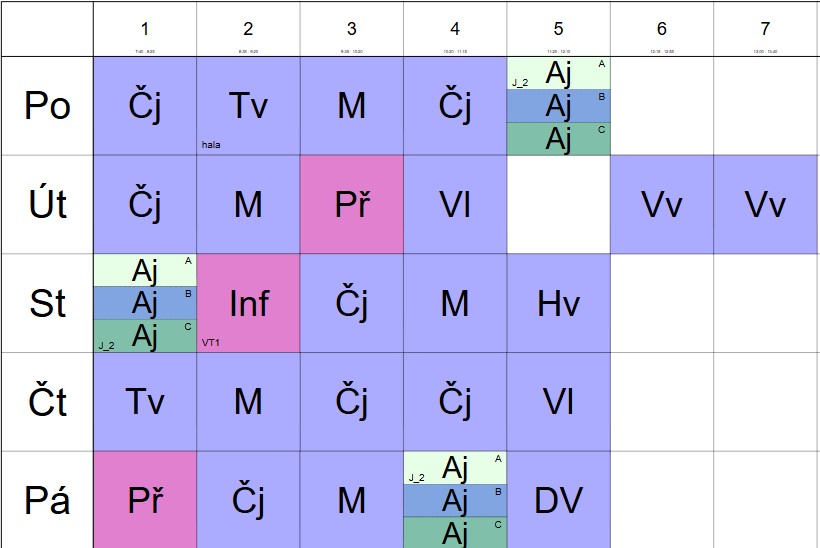
Task: Choose group B Aj on Monday period 5
Action: click(x=559, y=106)
